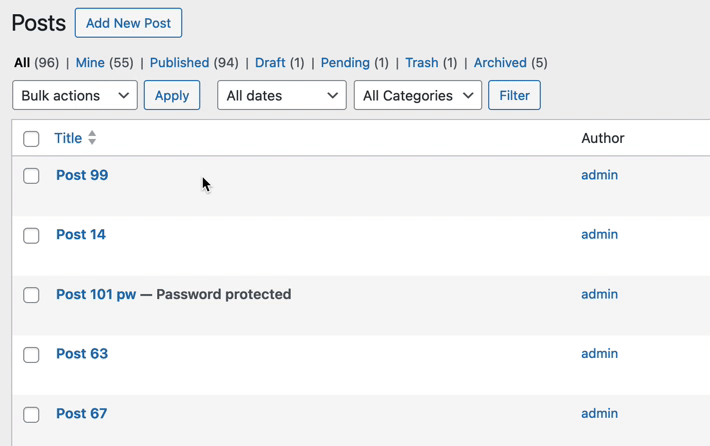Open the Post 67 title link
The width and height of the screenshot is (710, 446).
[81, 413]
